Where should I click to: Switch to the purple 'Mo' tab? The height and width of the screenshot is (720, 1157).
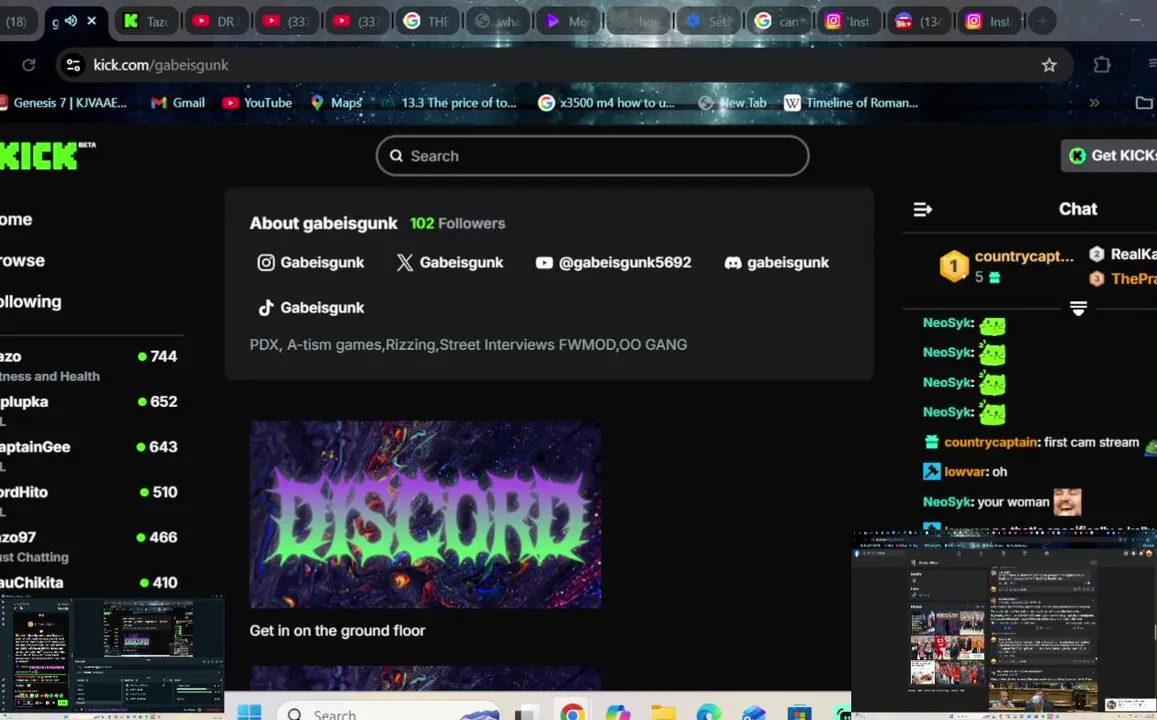569,21
